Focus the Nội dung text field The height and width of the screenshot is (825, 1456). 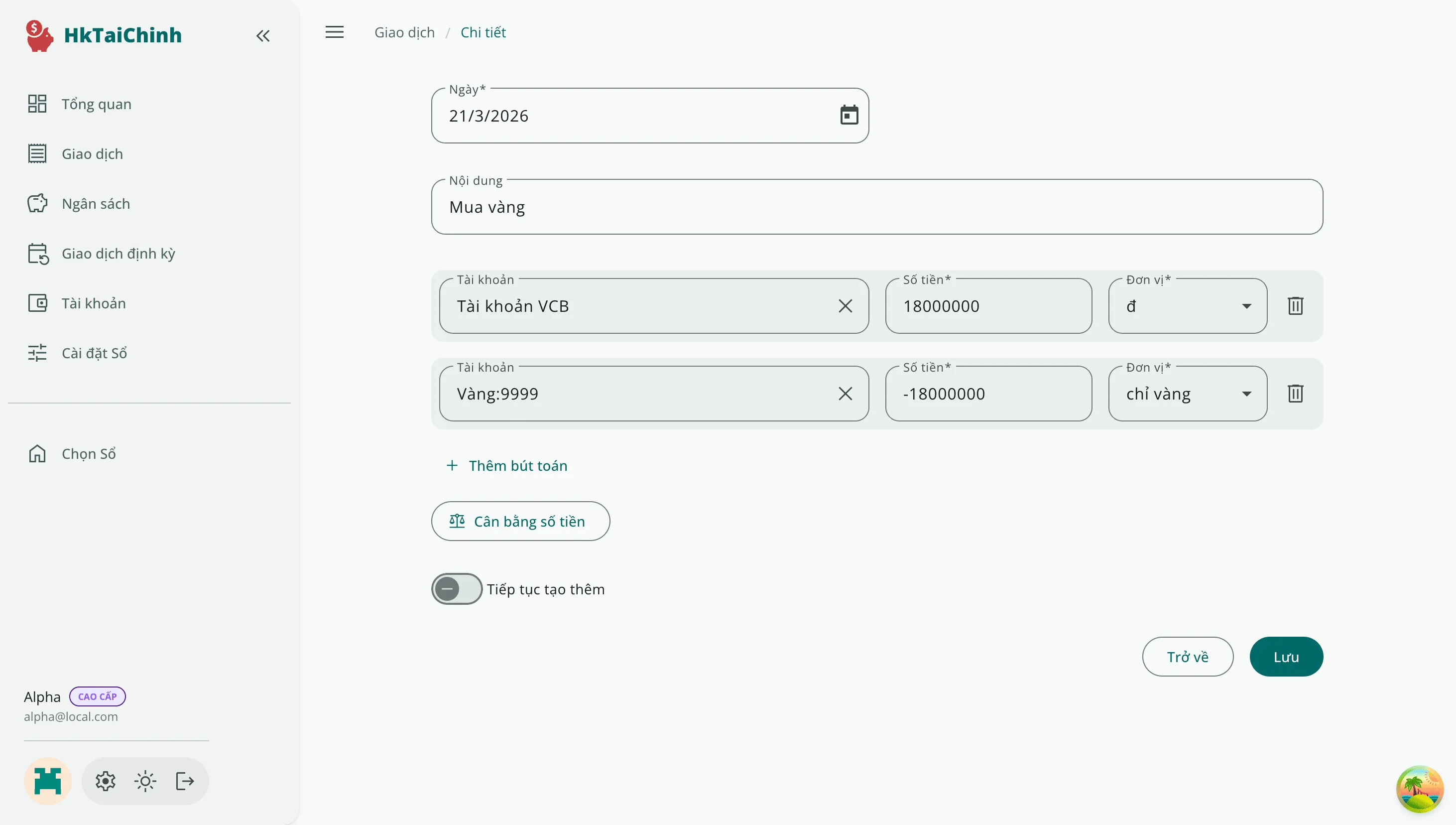[x=876, y=207]
